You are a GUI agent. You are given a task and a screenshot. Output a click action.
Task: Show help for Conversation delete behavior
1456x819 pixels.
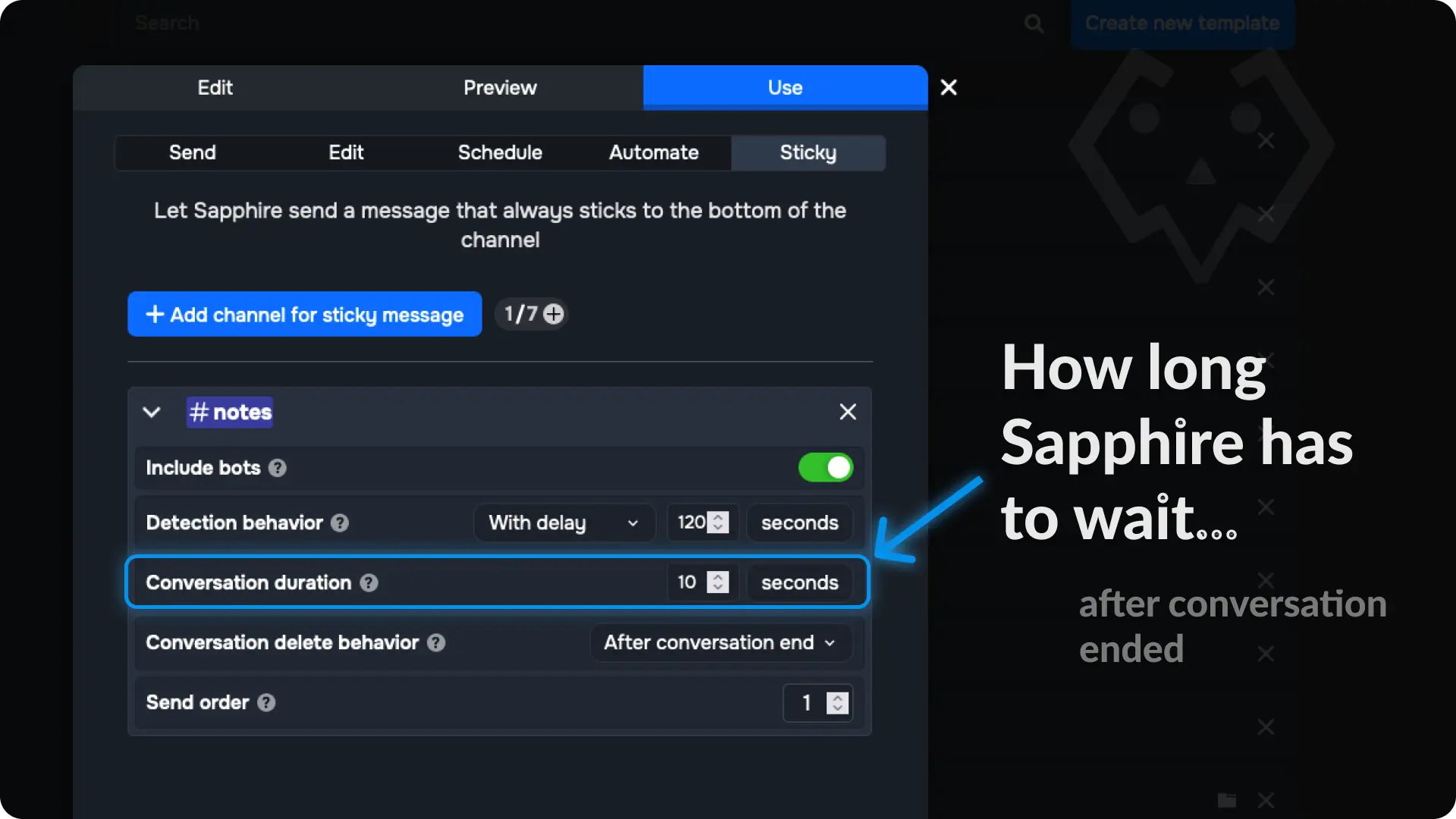[x=436, y=642]
